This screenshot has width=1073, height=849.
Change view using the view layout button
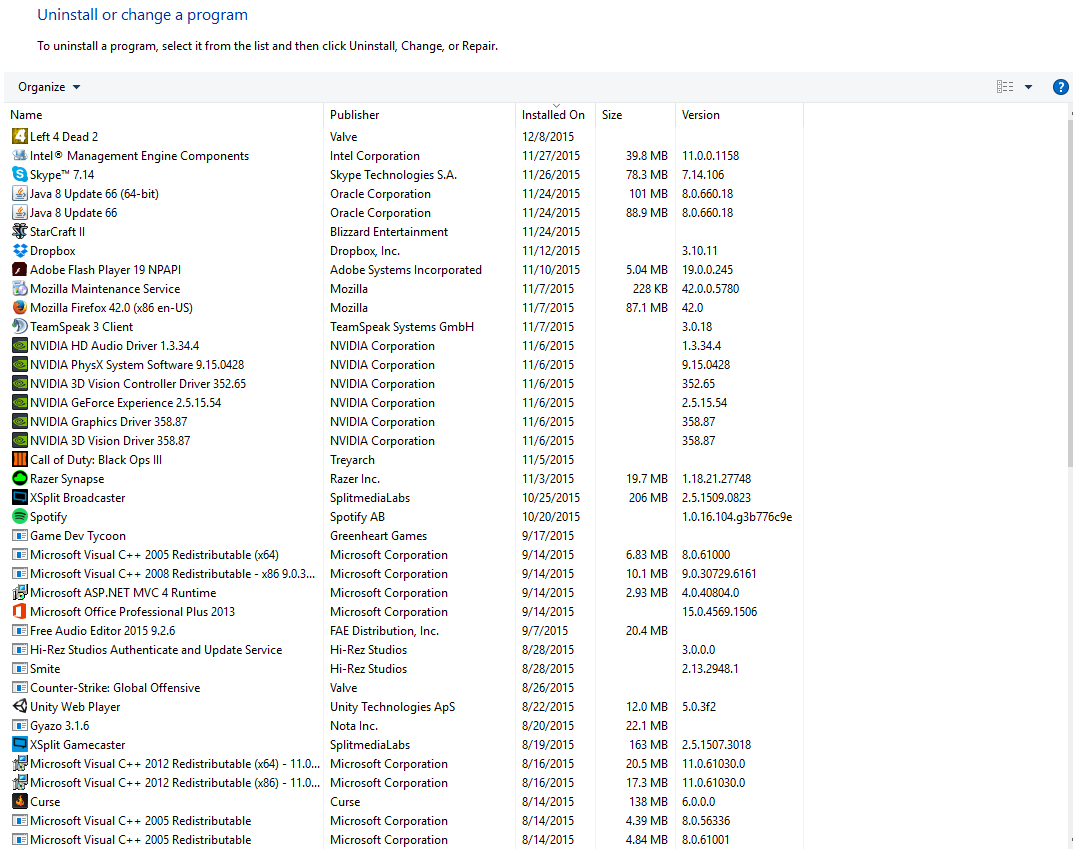coord(1005,87)
